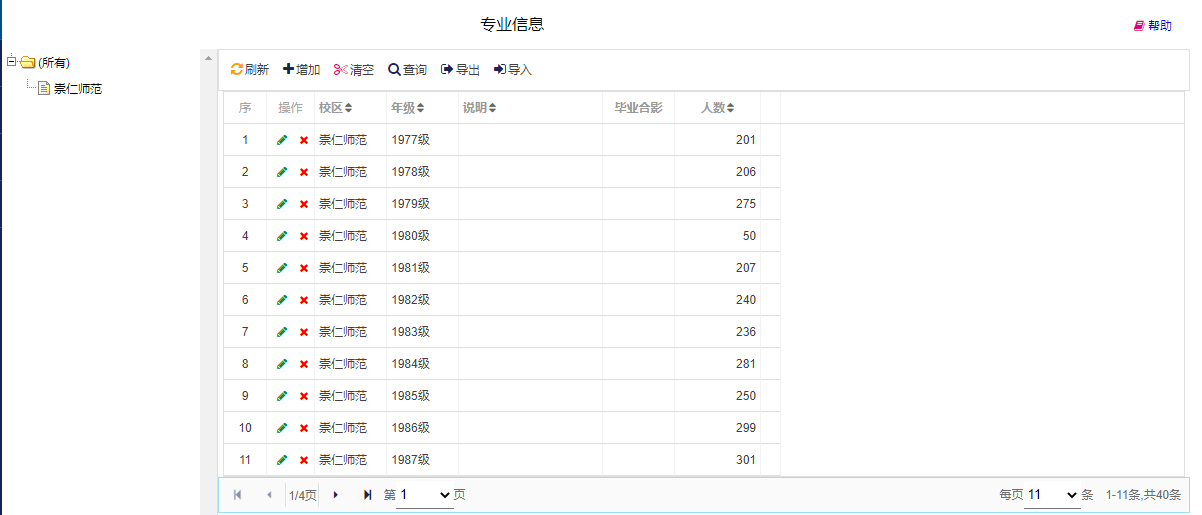Image resolution: width=1202 pixels, height=515 pixels.
Task: Edit the 1987级 row
Action: click(x=282, y=460)
